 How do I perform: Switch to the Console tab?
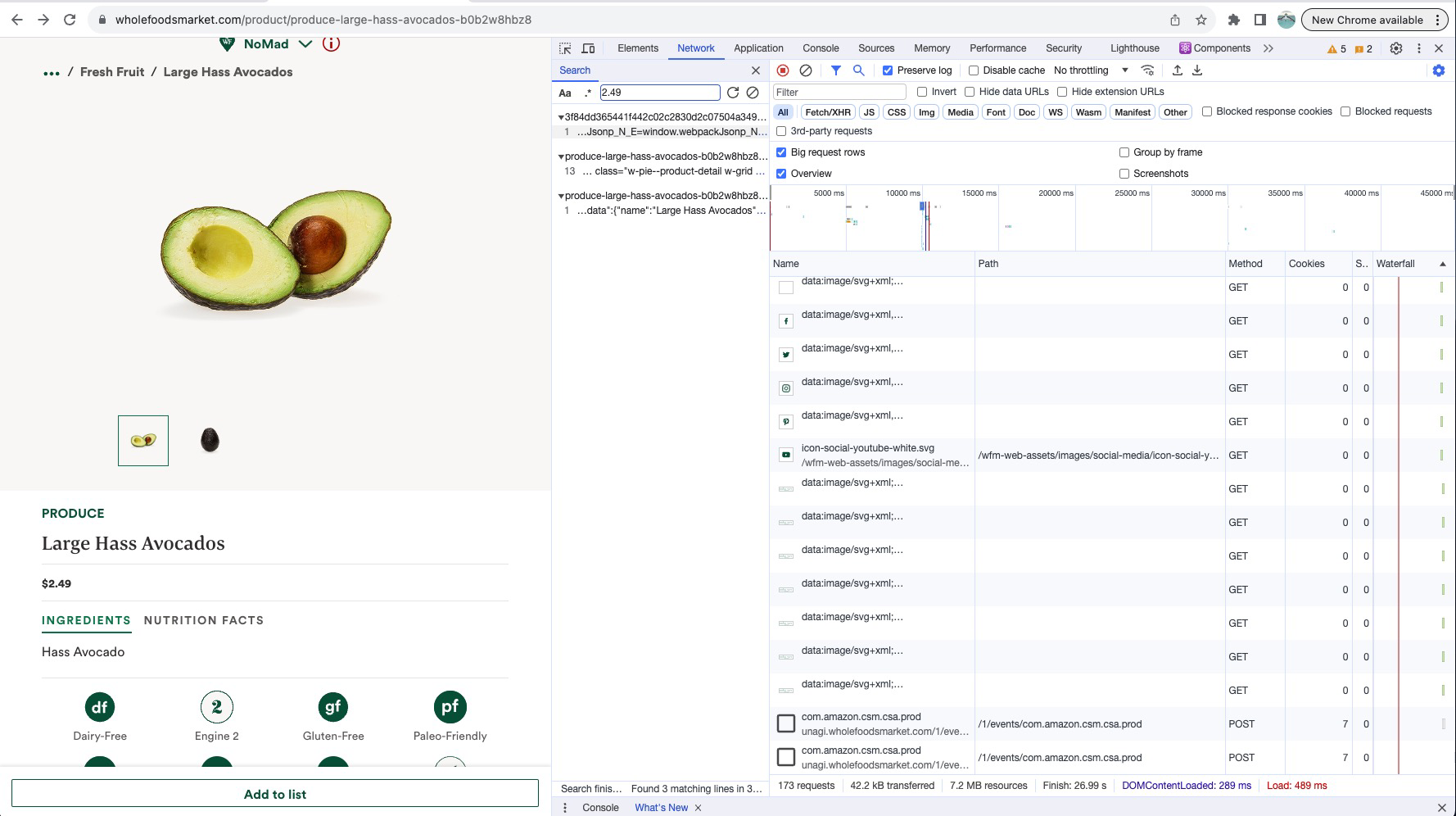pos(821,48)
